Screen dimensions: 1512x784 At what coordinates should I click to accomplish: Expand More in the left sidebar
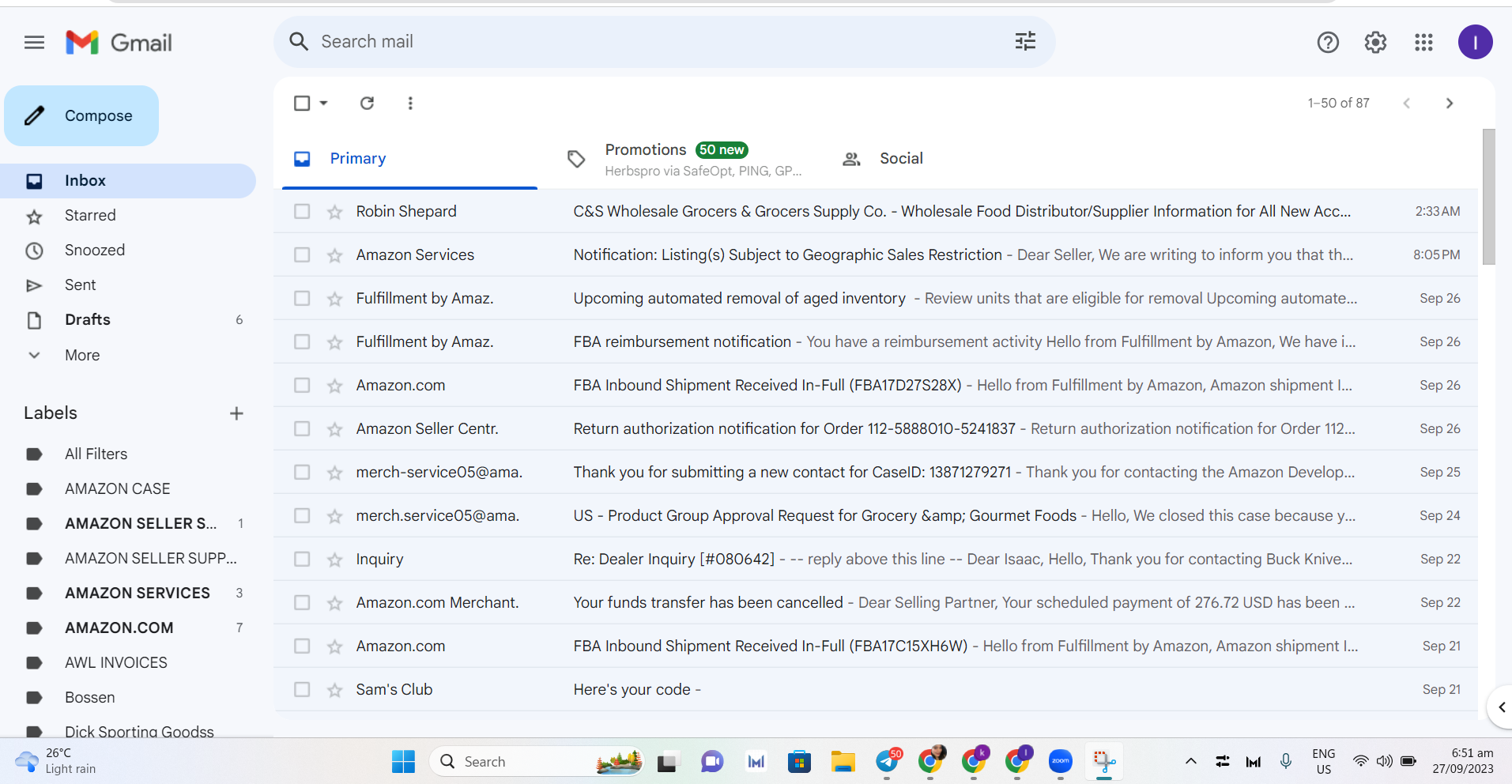pos(82,355)
